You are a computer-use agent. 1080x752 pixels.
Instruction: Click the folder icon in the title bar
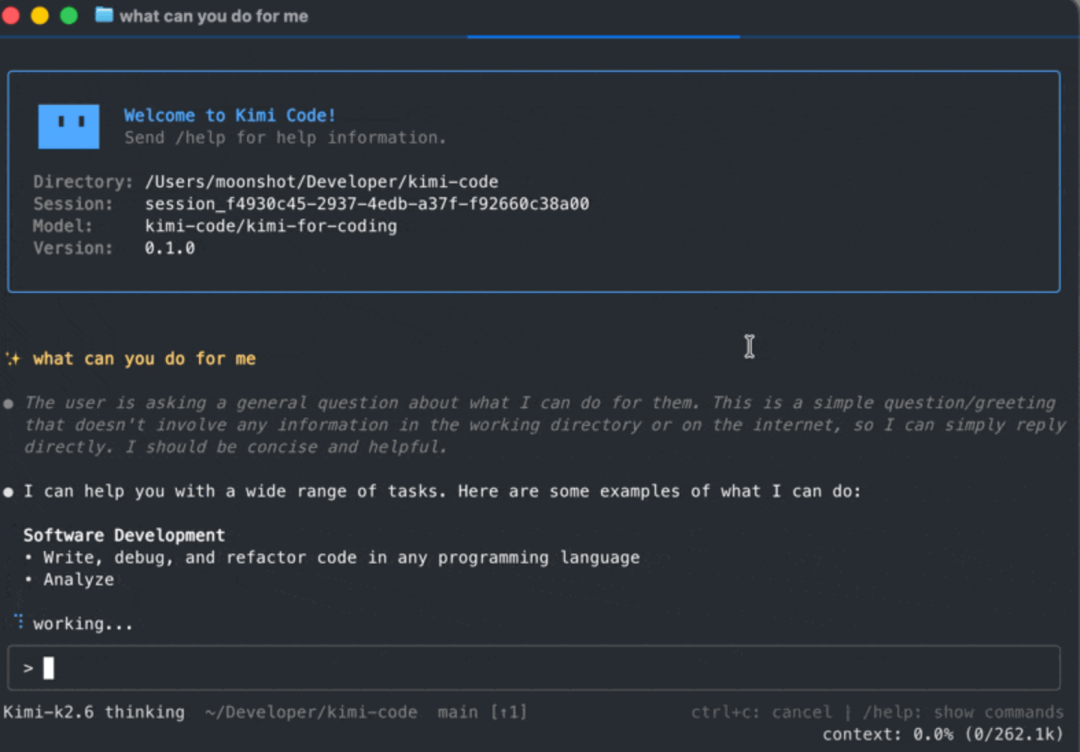[x=104, y=14]
